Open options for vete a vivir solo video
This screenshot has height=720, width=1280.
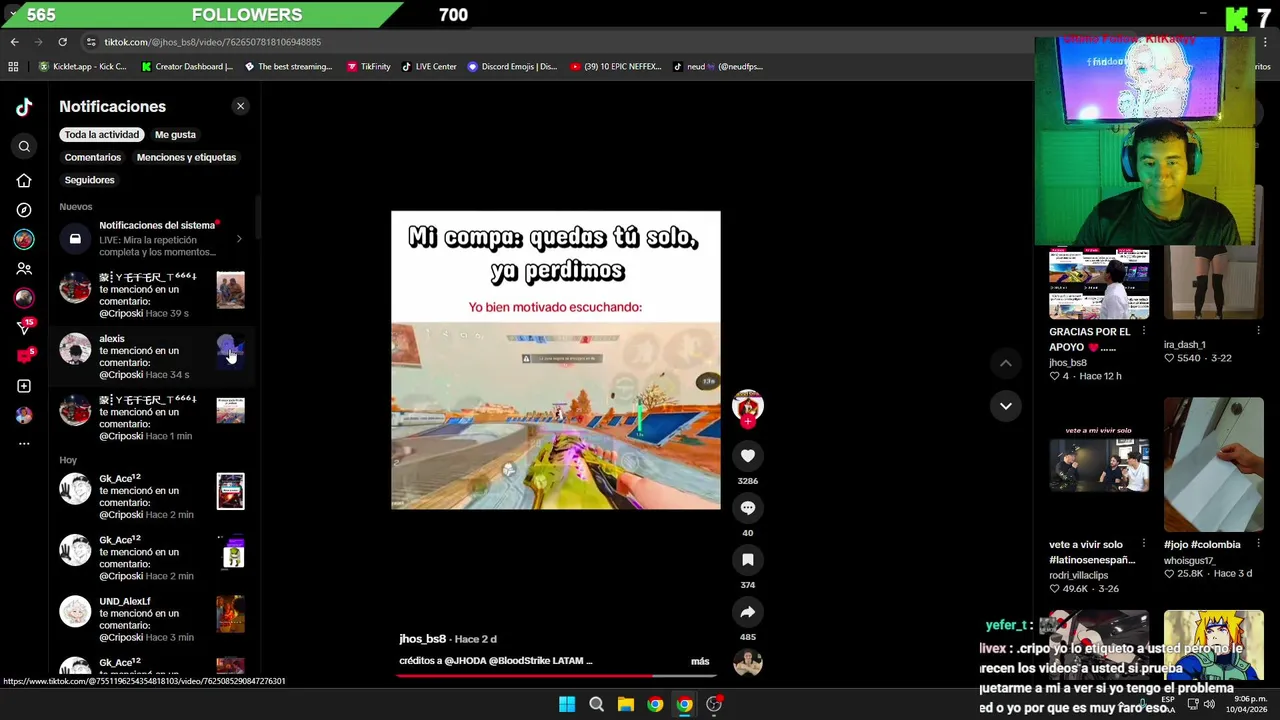click(x=1144, y=544)
